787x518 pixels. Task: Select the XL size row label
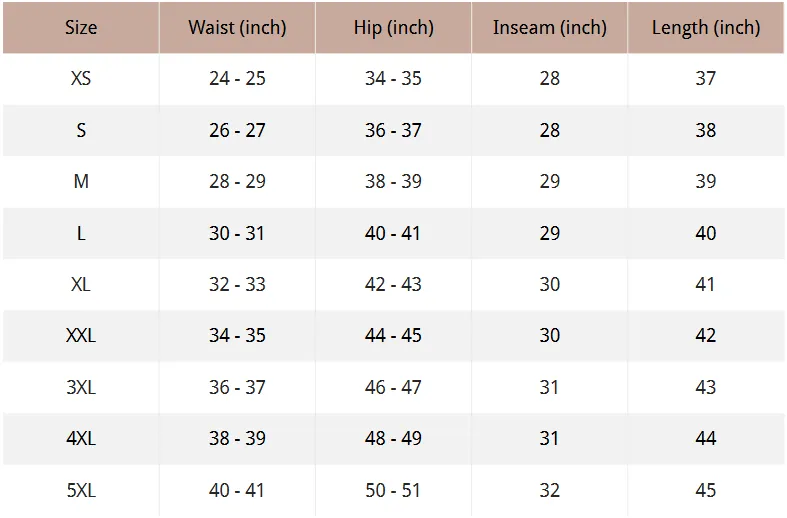[81, 285]
